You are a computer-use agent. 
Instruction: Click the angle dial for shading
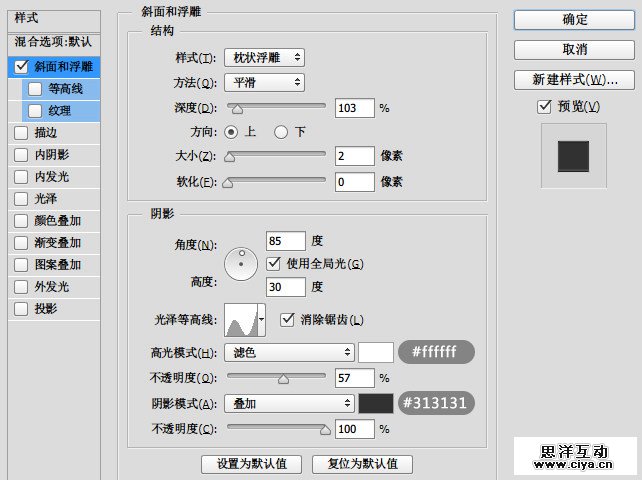point(241,264)
